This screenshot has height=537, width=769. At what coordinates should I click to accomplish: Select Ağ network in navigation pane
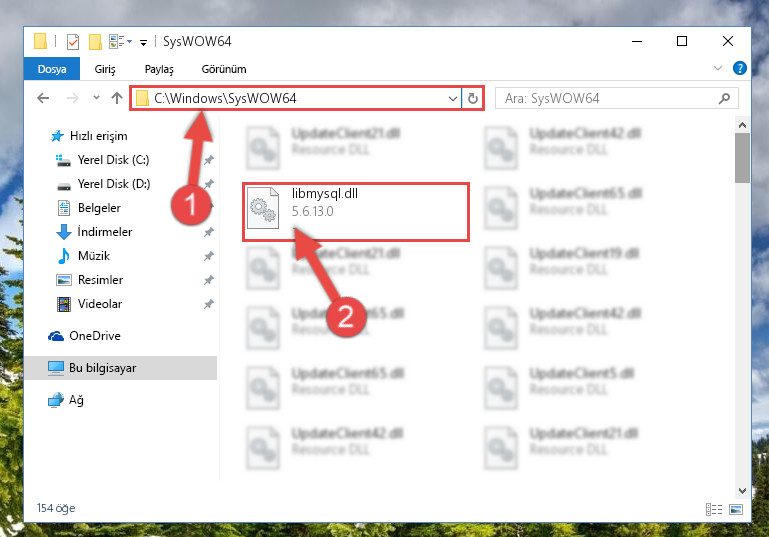[76, 400]
